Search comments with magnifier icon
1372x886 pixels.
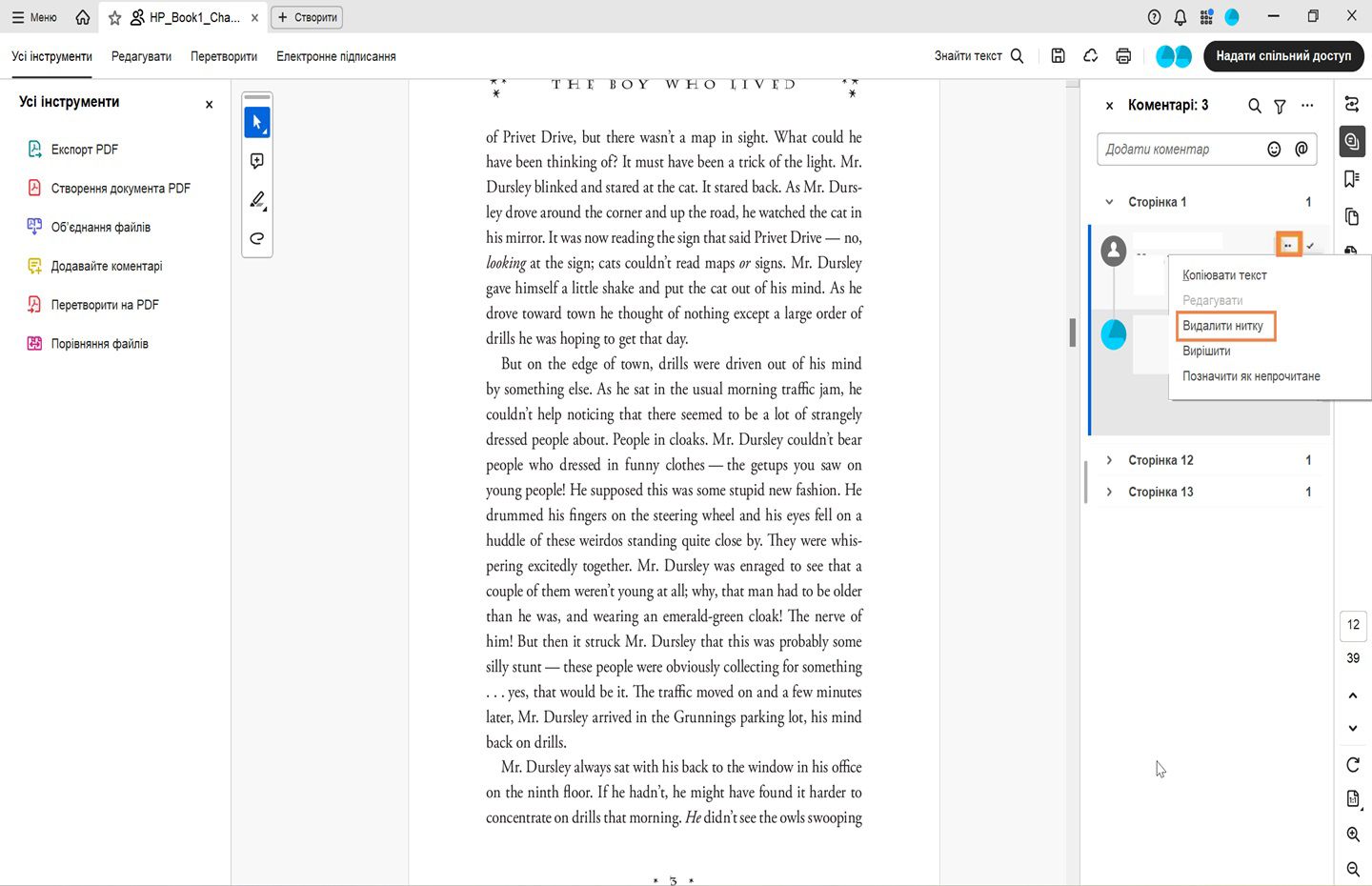tap(1255, 106)
